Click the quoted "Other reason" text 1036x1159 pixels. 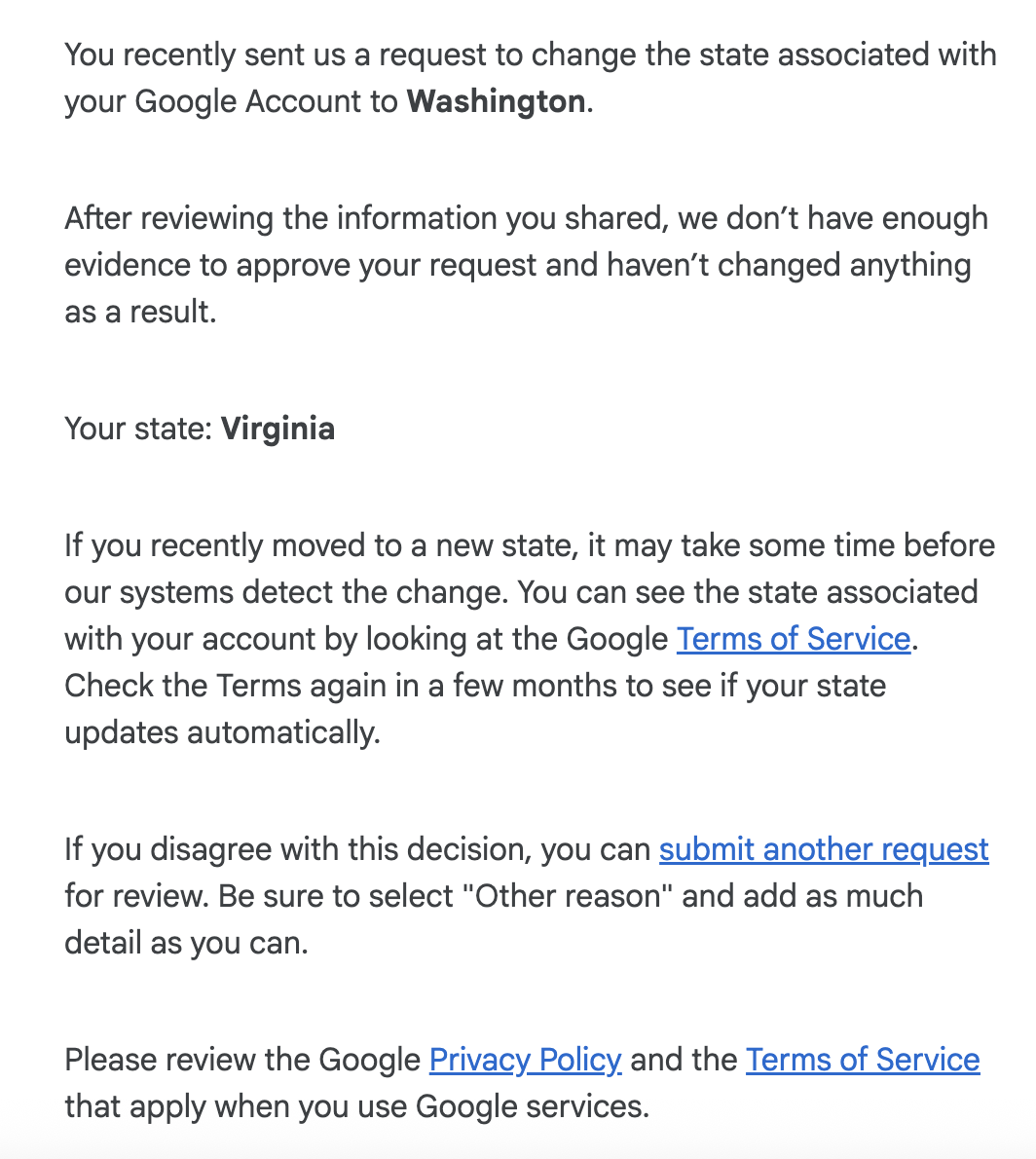pyautogui.click(x=568, y=896)
